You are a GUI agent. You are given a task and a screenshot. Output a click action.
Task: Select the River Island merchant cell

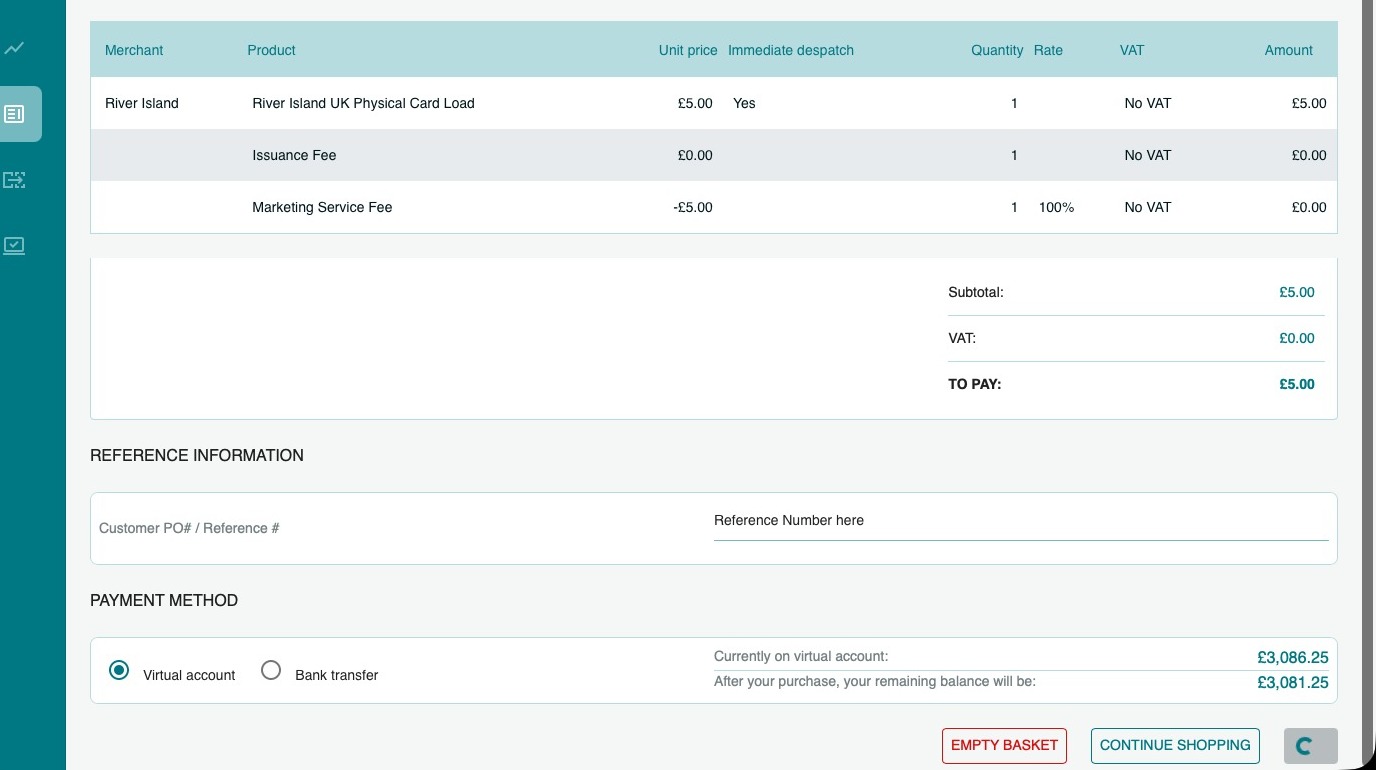pos(142,103)
